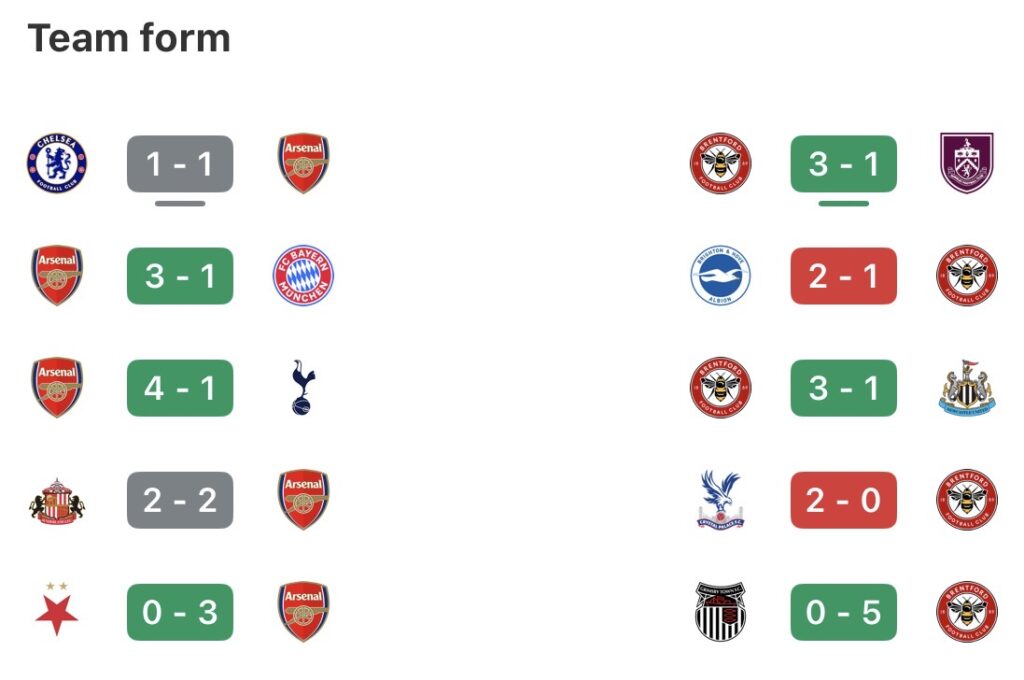1024x680 pixels.
Task: Select the Brentford vs Newcastle 3 - 1 score
Action: [844, 388]
